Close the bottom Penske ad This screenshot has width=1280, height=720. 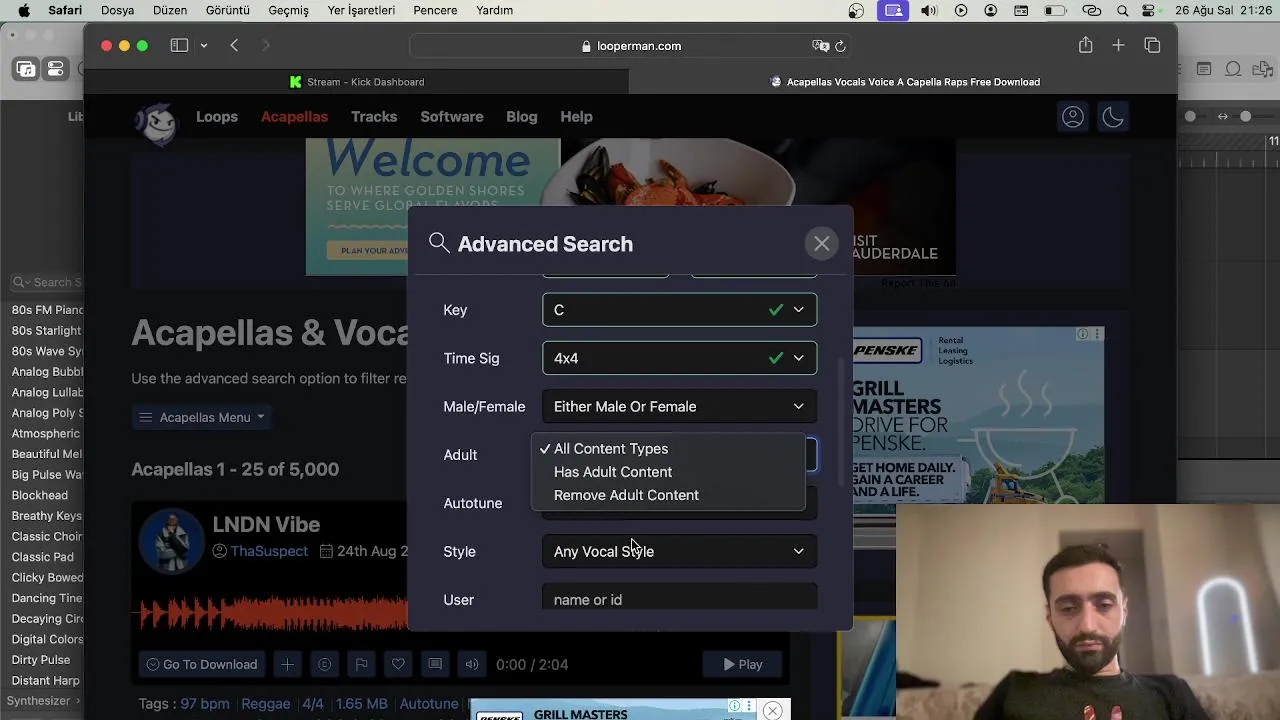click(x=772, y=710)
